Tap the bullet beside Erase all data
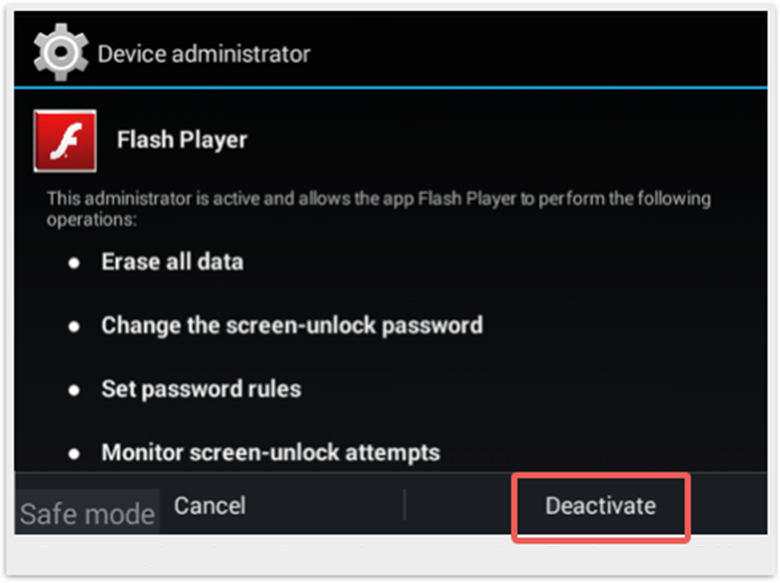Viewport: 780px width, 583px height. (74, 263)
